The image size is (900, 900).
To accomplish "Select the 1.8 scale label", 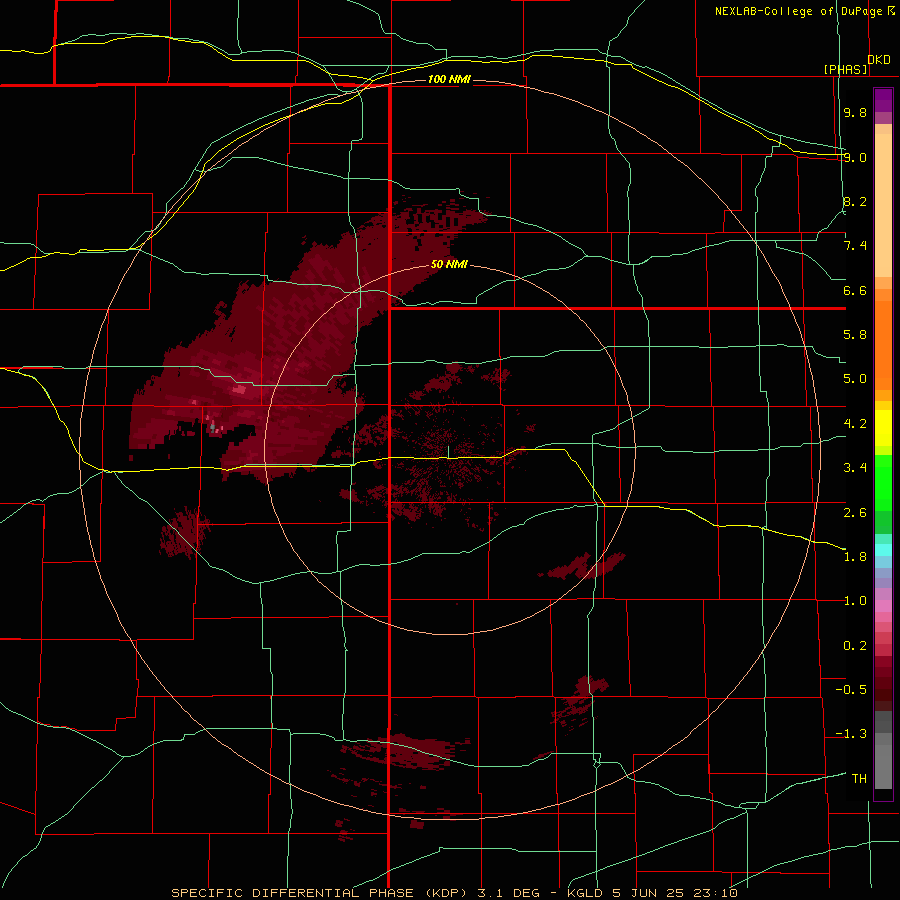I will pos(855,557).
